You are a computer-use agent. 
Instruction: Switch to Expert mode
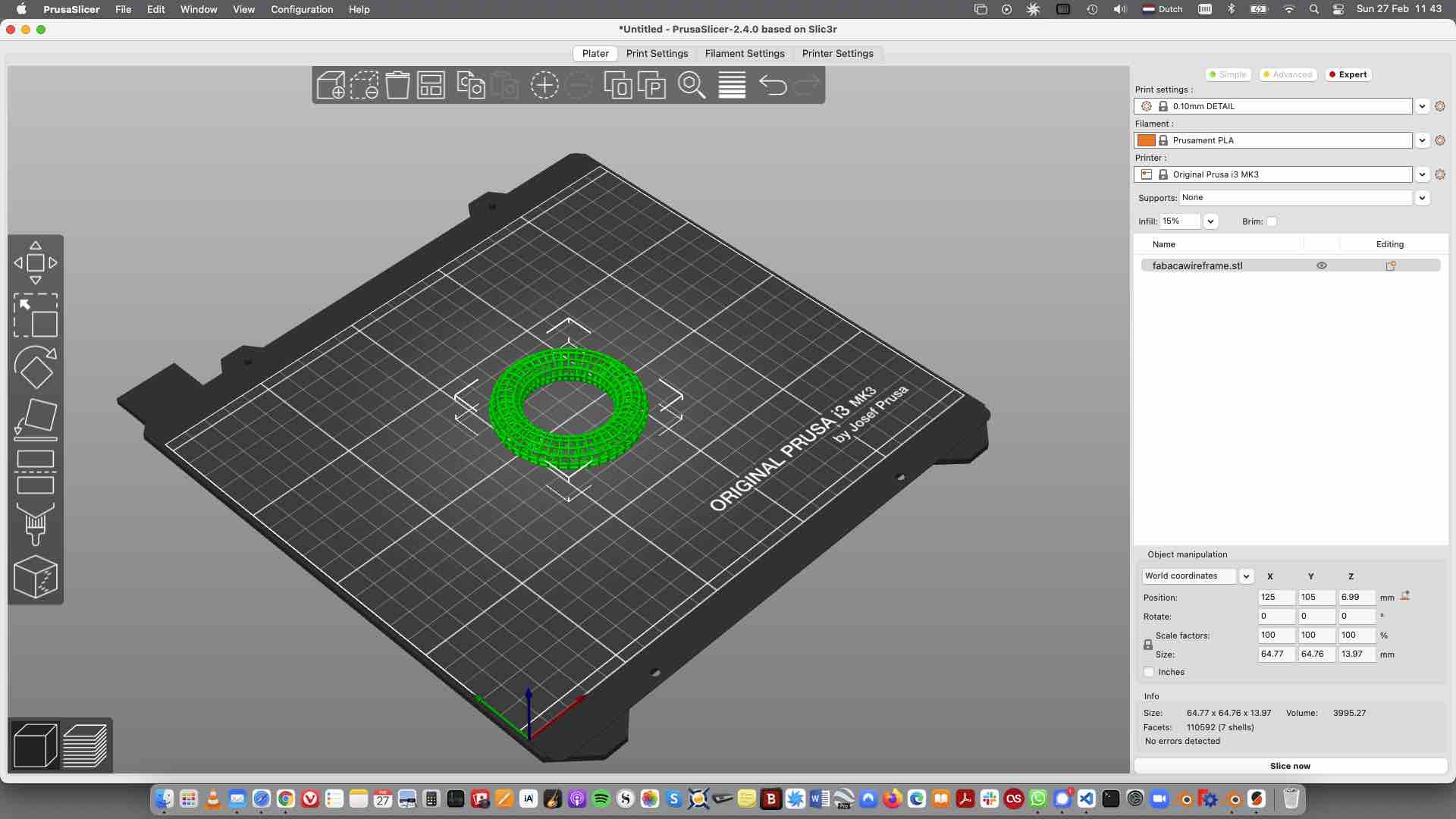pyautogui.click(x=1348, y=74)
